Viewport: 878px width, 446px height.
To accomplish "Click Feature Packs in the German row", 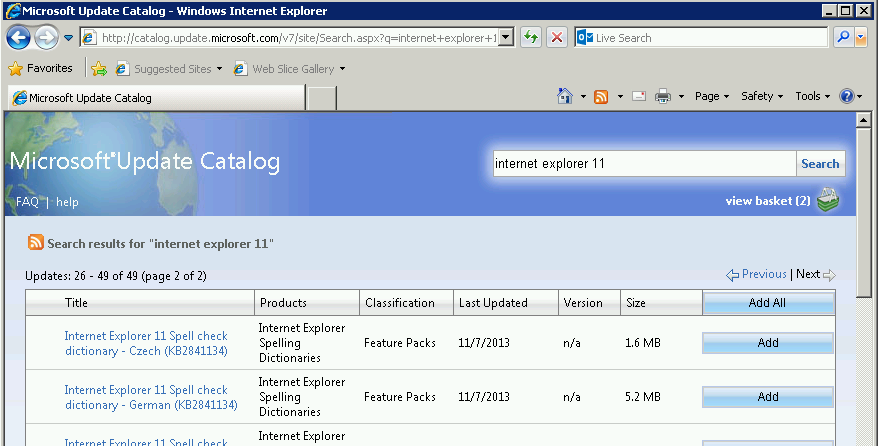I will click(x=400, y=397).
